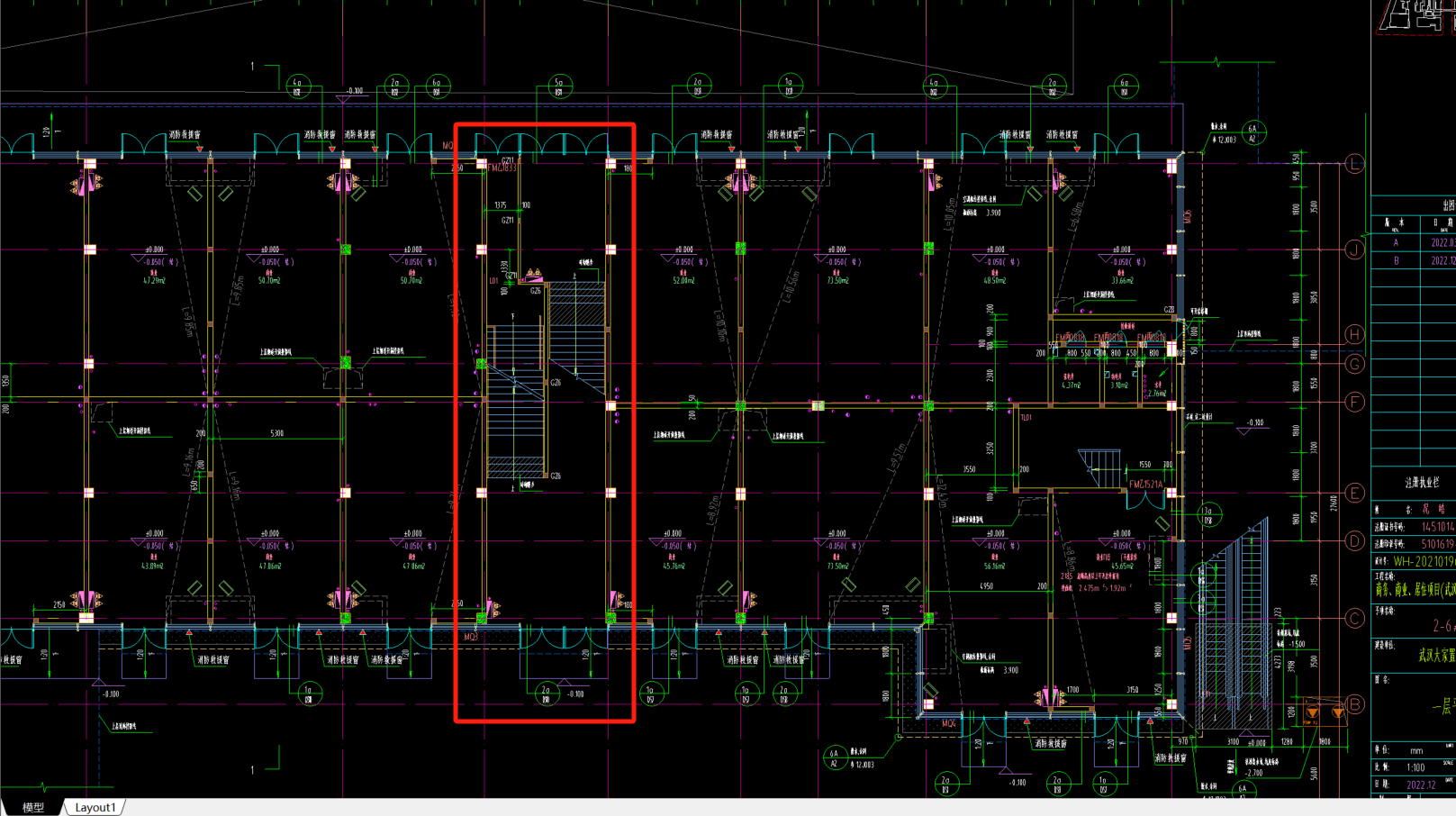The width and height of the screenshot is (1456, 816).
Task: Click revision row A in title block
Action: [x=1414, y=242]
